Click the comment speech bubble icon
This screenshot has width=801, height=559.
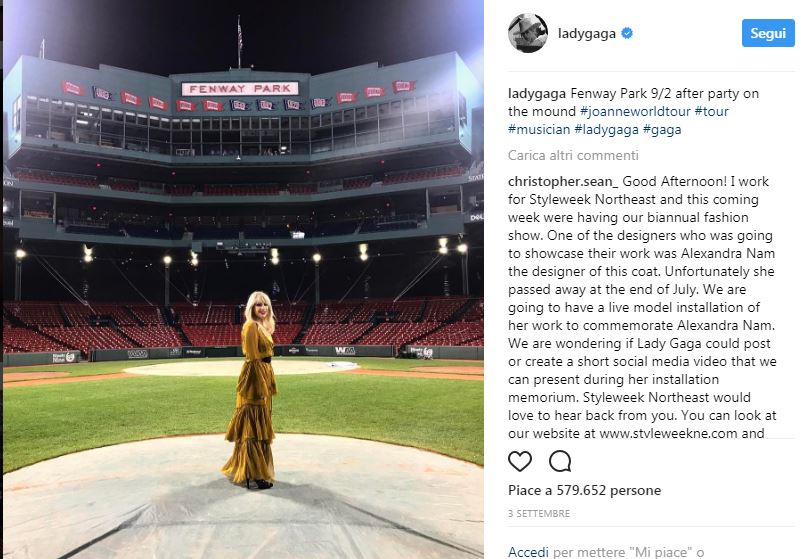(x=560, y=461)
